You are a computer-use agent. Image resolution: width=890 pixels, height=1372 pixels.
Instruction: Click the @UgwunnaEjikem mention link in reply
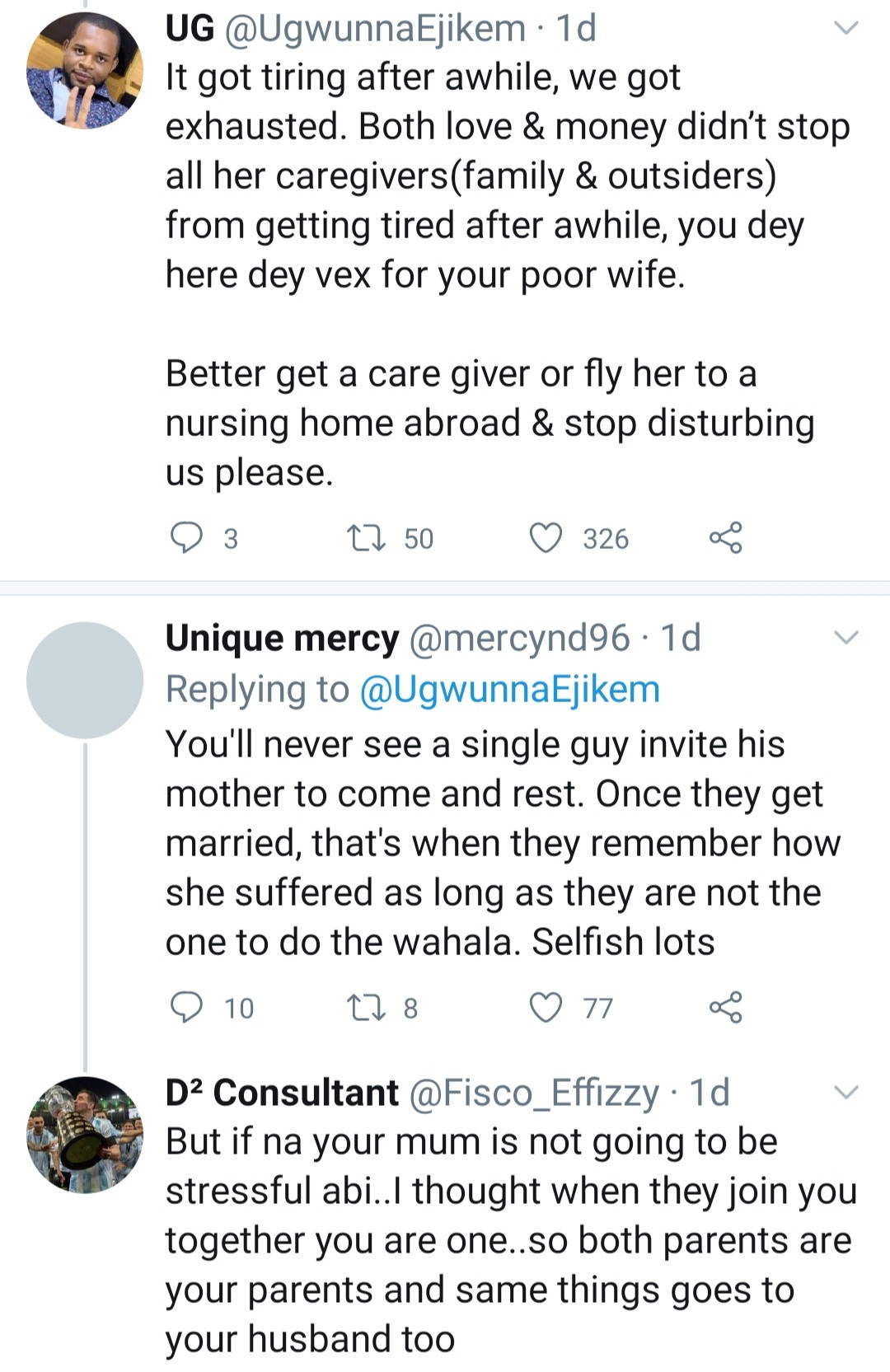[x=510, y=689]
